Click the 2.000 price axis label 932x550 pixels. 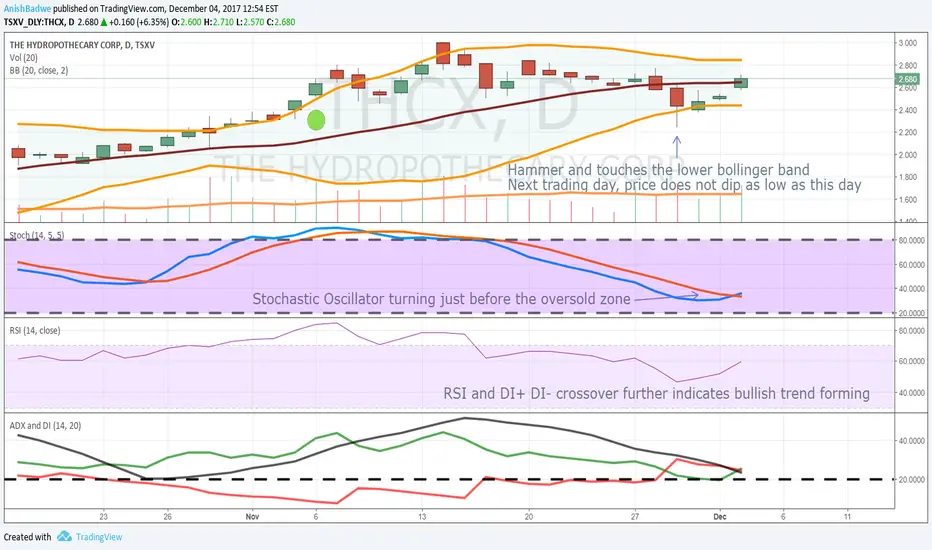point(907,155)
